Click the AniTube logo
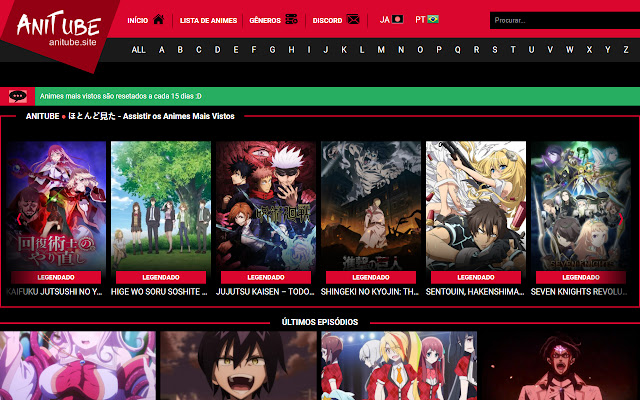The width and height of the screenshot is (640, 400). click(x=58, y=30)
